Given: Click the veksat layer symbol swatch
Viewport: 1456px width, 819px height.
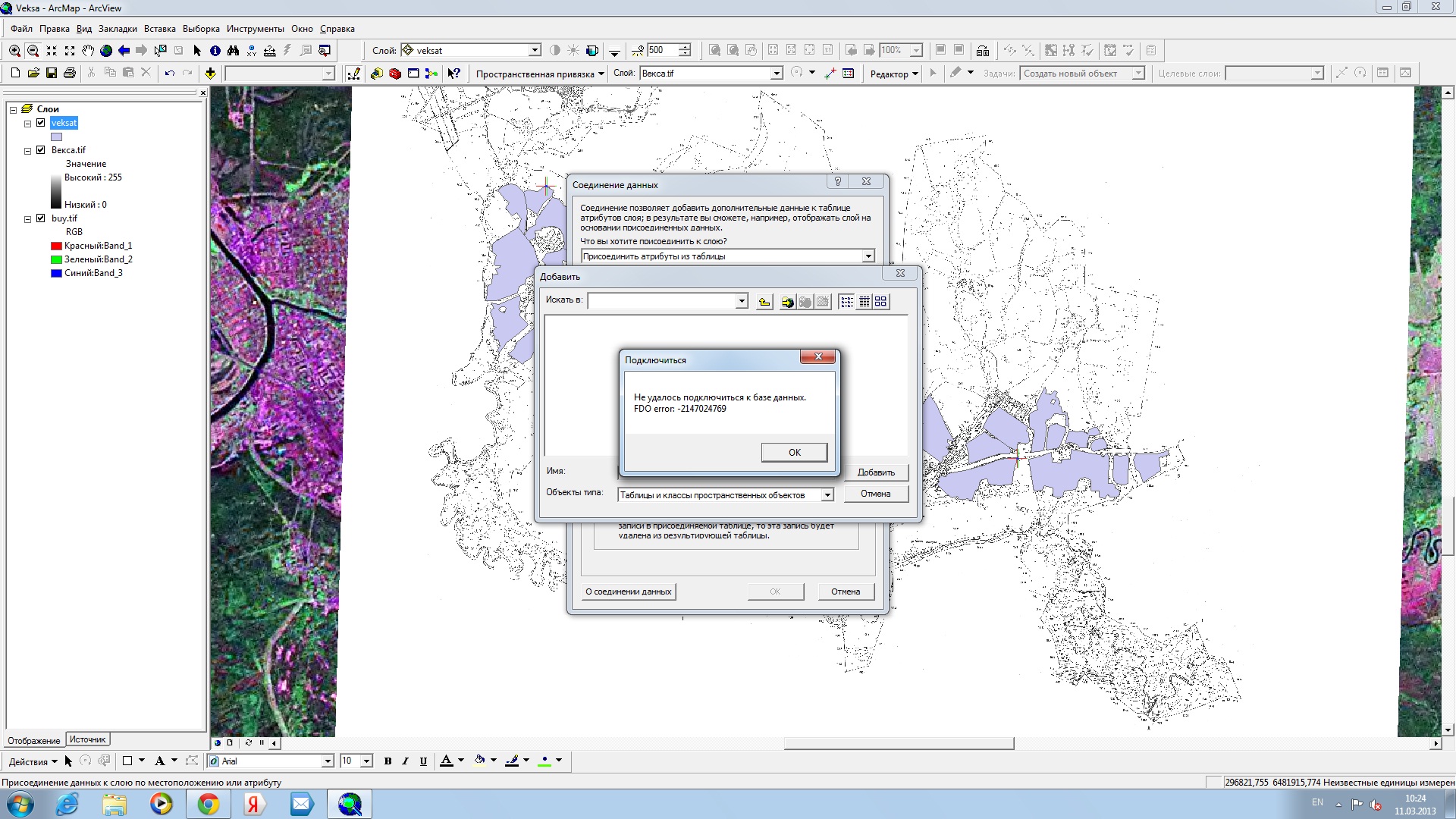Looking at the screenshot, I should [57, 137].
